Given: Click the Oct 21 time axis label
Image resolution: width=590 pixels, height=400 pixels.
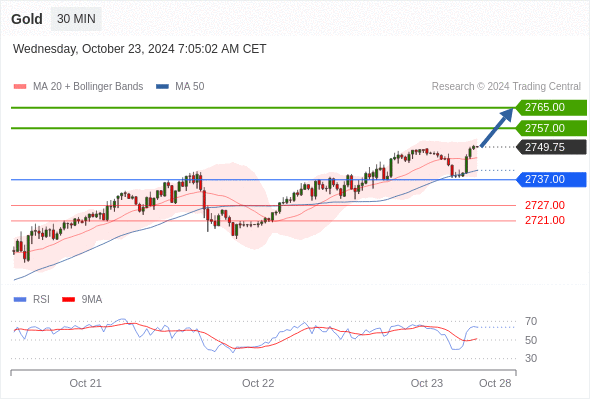Looking at the screenshot, I should pyautogui.click(x=85, y=383).
